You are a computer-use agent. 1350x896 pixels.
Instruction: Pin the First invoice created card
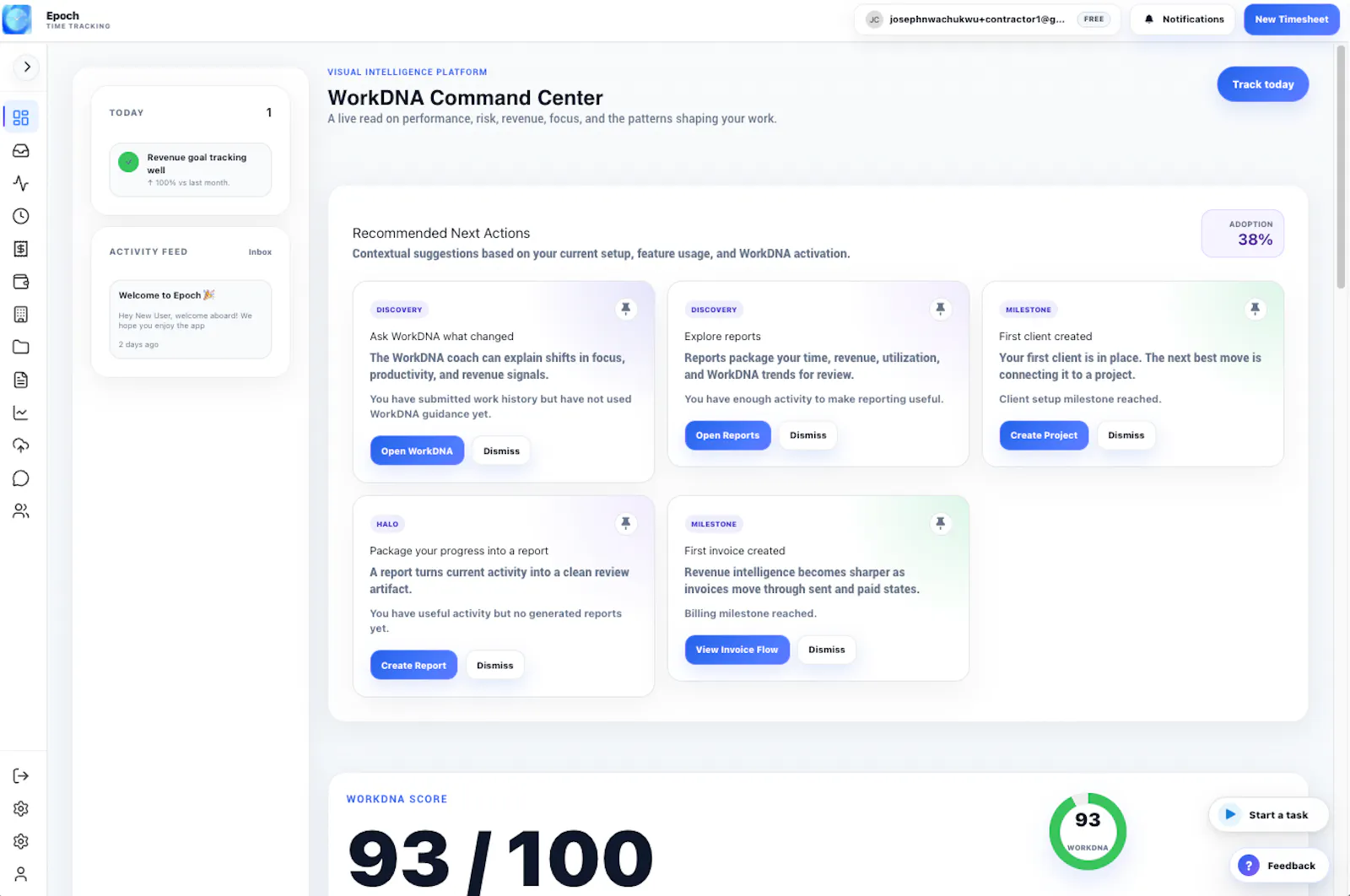[x=941, y=523]
